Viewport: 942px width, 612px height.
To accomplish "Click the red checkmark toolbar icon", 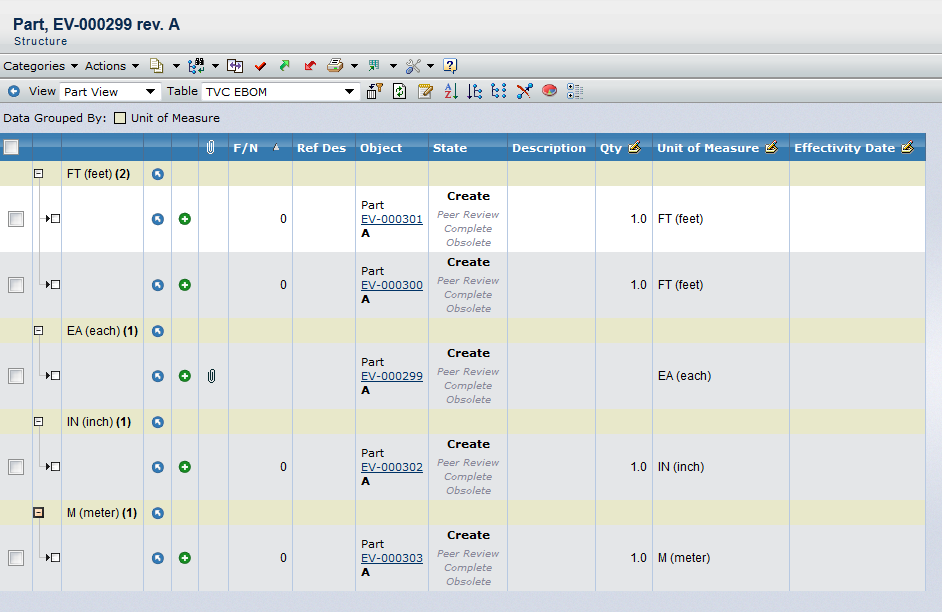I will (x=260, y=66).
